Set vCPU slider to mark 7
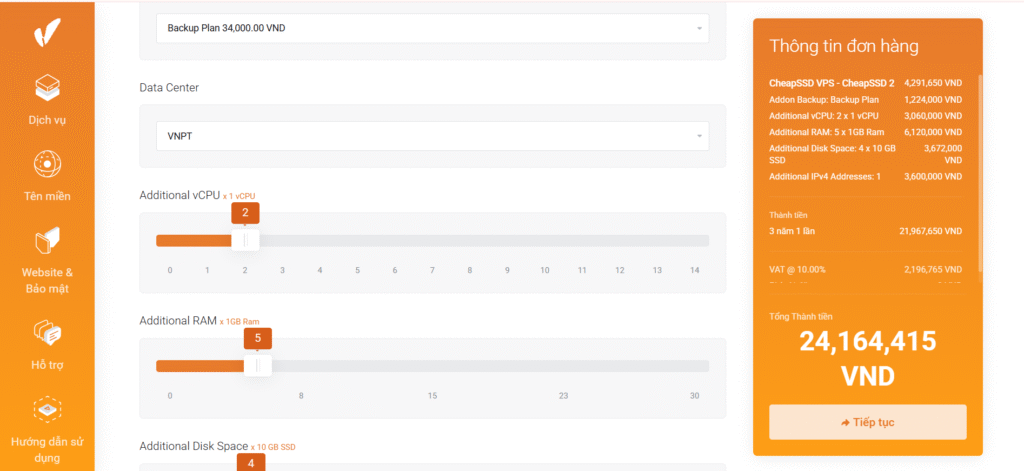1024x471 pixels. [432, 240]
